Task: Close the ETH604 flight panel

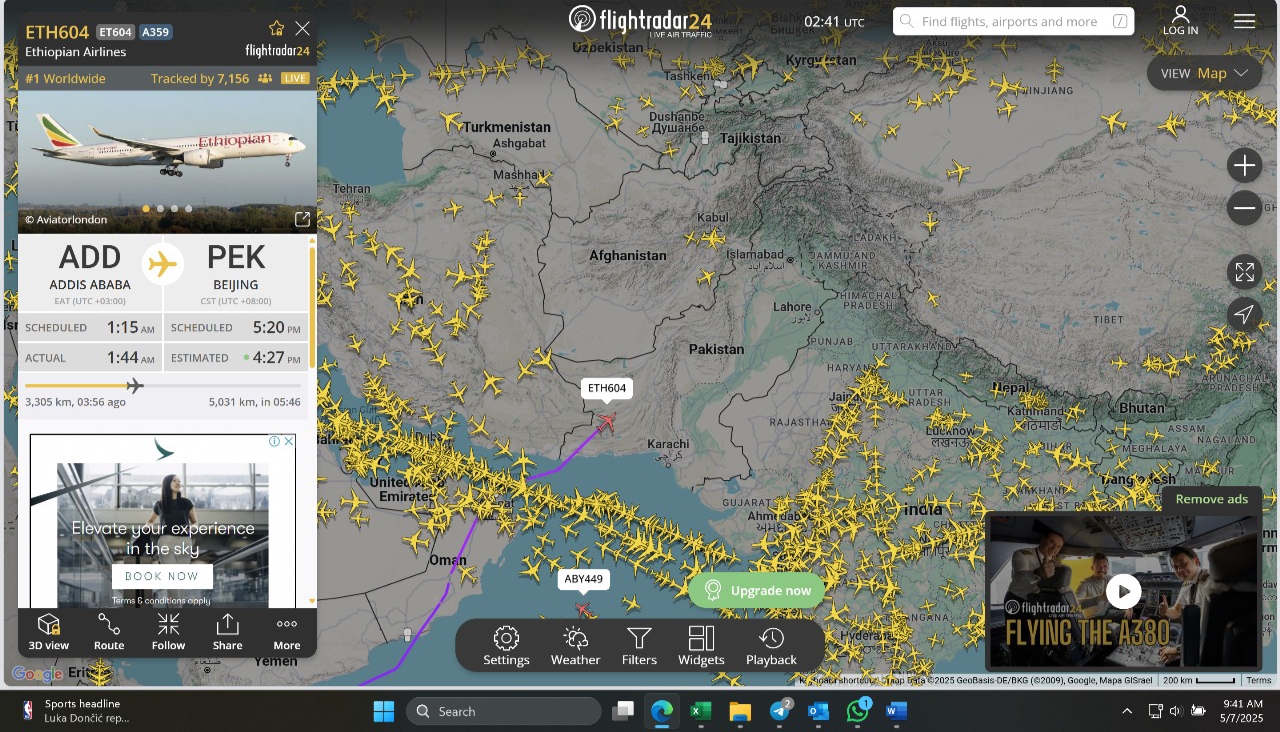Action: [302, 28]
